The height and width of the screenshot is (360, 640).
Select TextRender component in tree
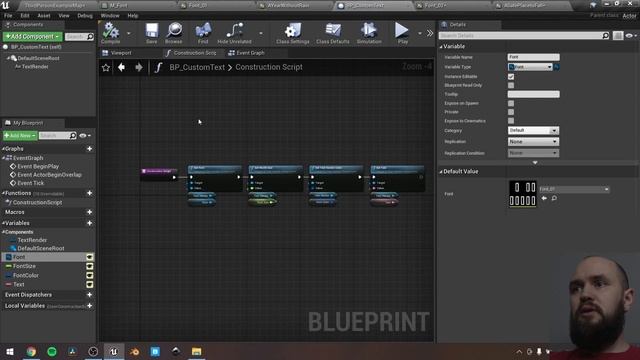coord(35,67)
